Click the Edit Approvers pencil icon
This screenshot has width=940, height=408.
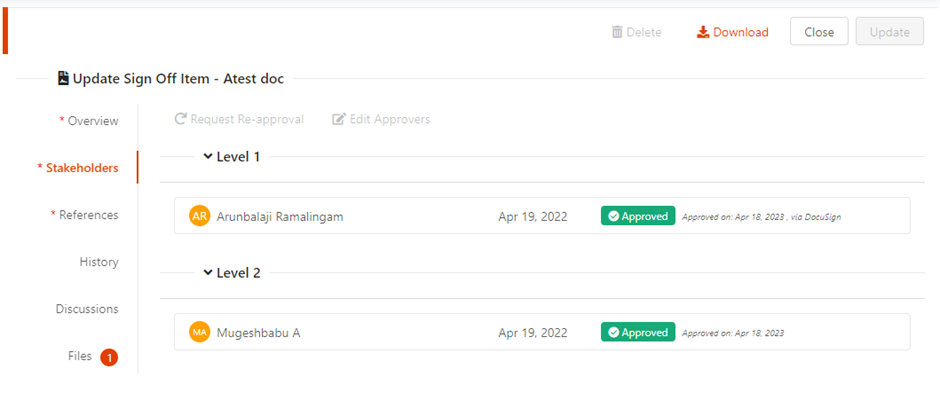339,119
